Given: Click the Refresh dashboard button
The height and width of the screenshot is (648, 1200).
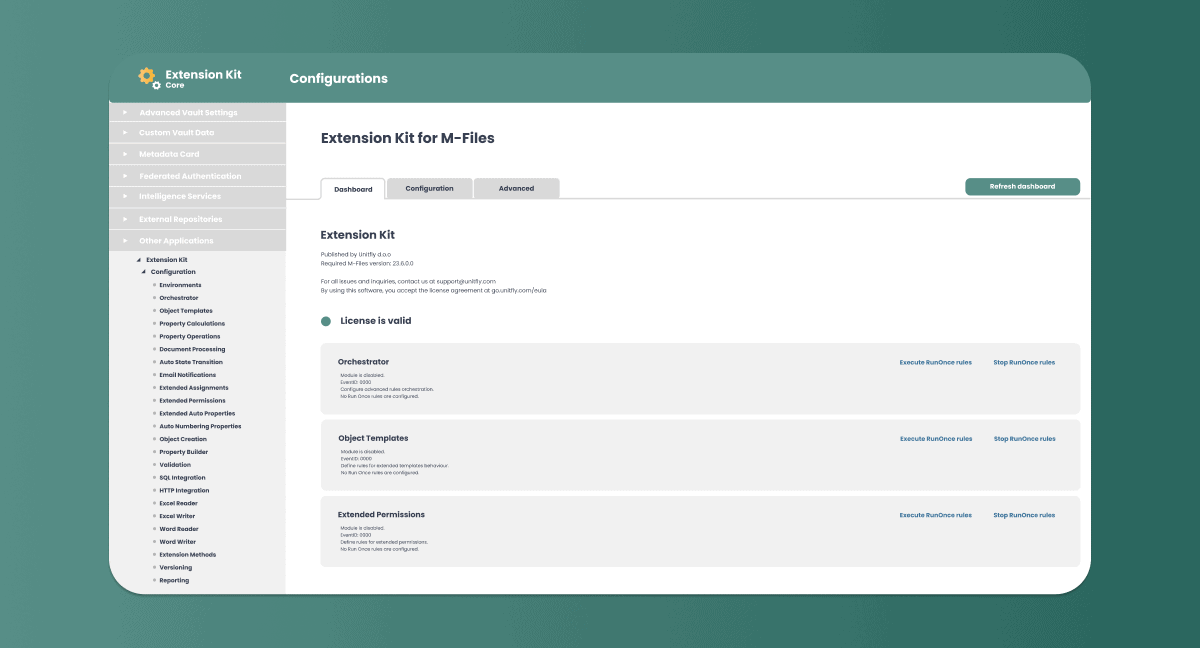Looking at the screenshot, I should pyautogui.click(x=1022, y=186).
